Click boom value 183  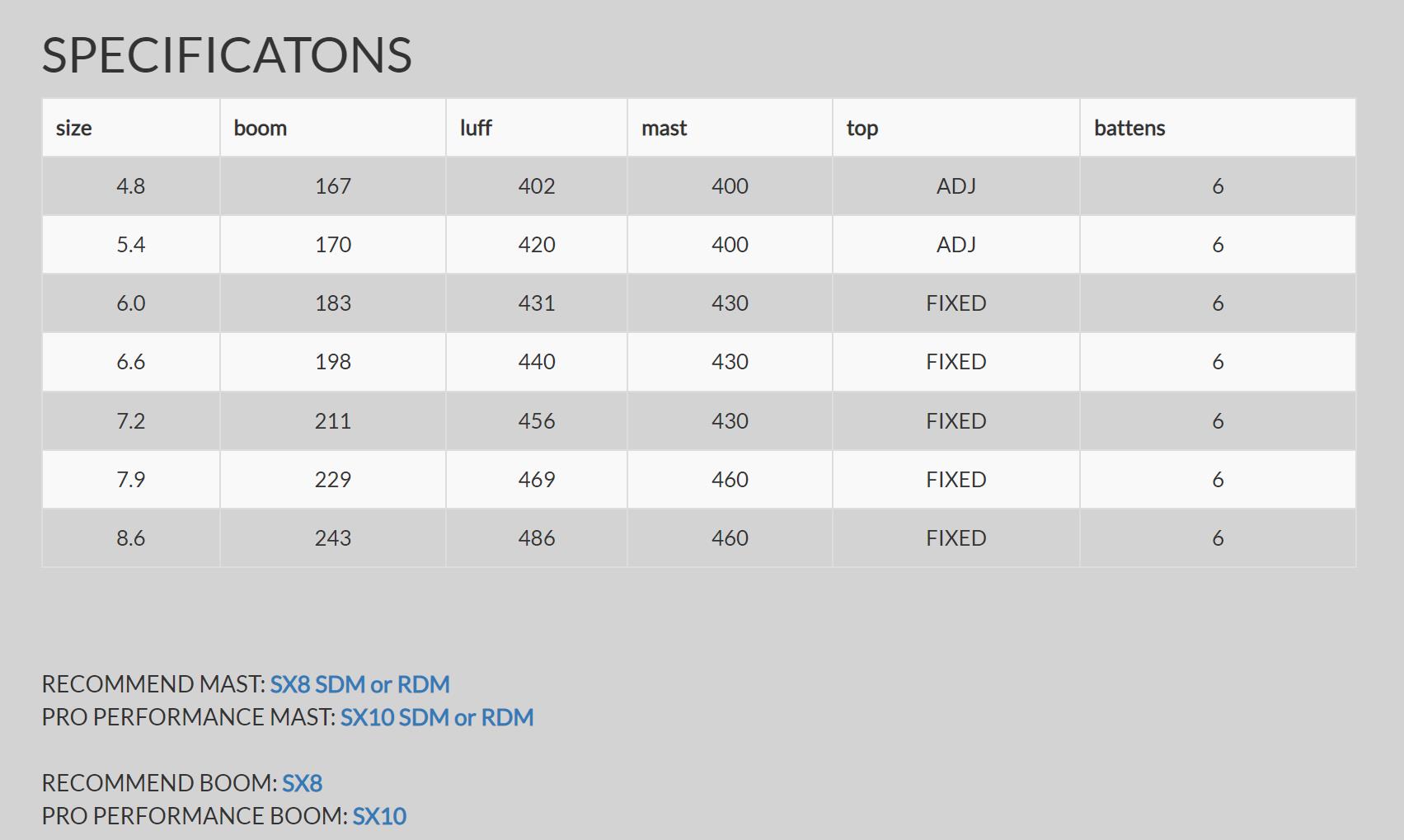click(x=333, y=303)
